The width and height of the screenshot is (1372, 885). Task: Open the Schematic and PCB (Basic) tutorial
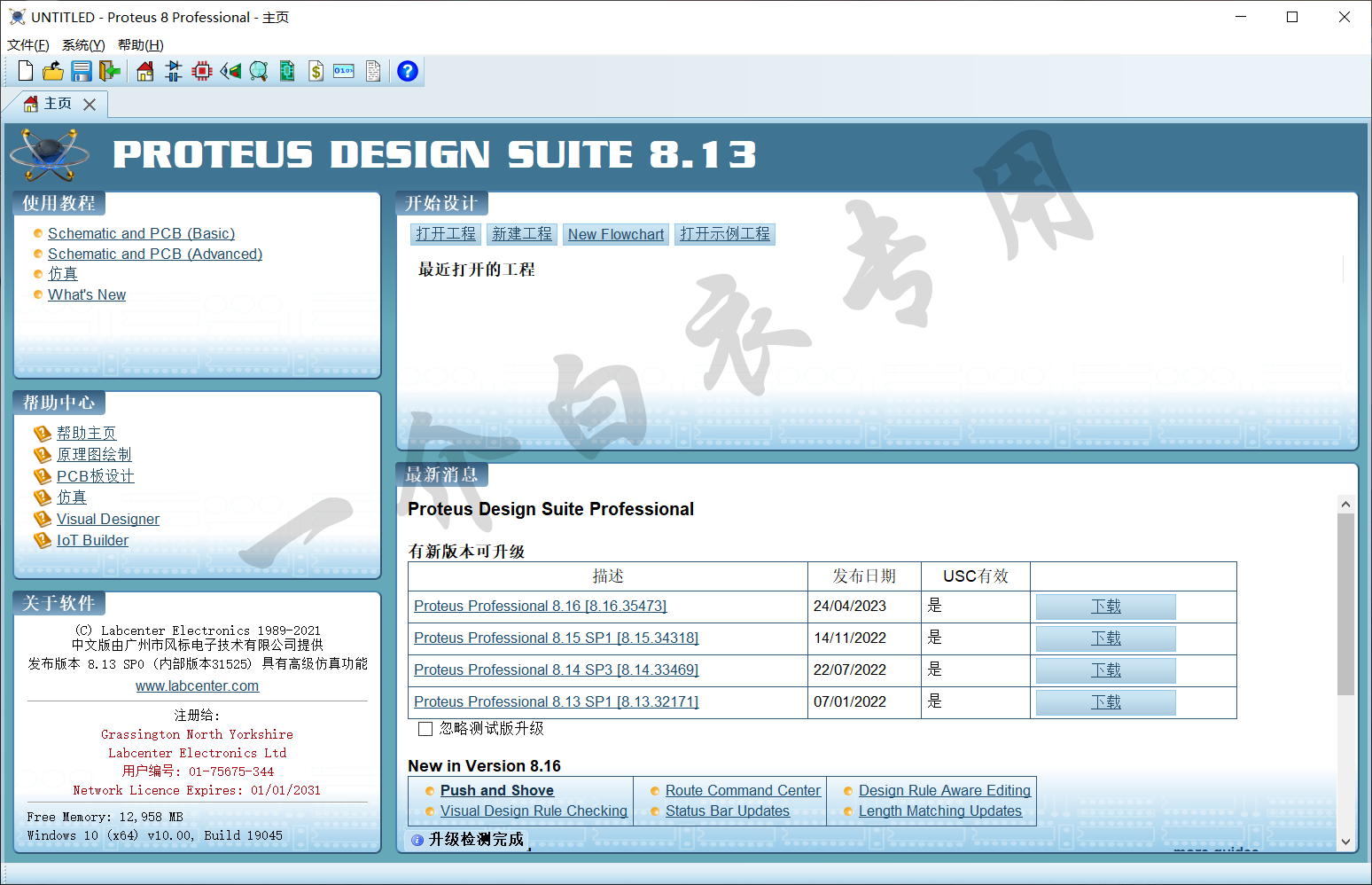click(141, 233)
